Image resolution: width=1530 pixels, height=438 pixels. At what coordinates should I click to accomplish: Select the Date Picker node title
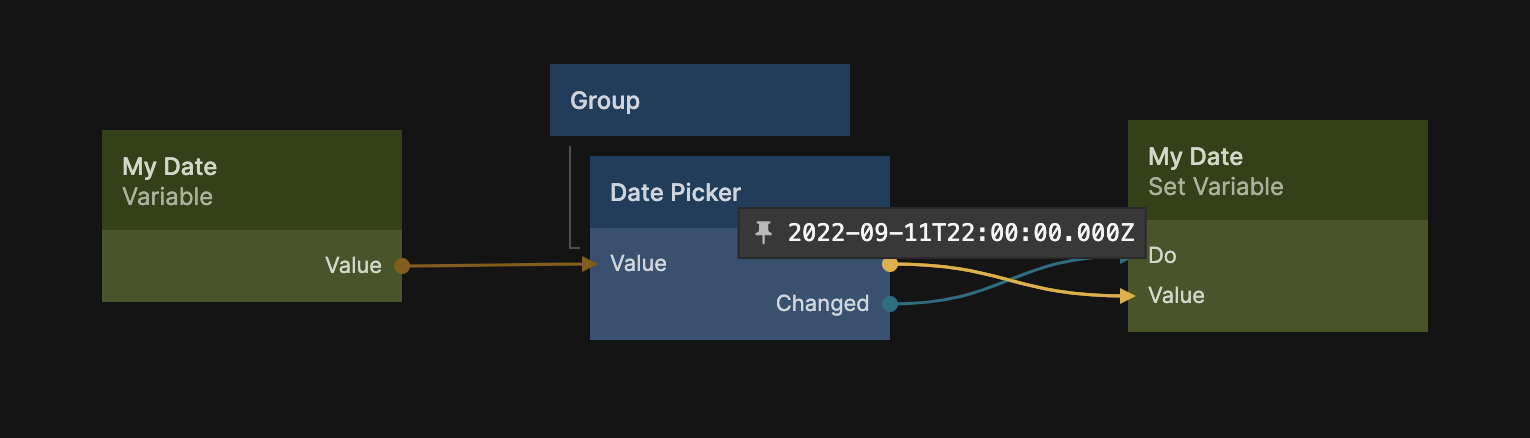pyautogui.click(x=676, y=192)
